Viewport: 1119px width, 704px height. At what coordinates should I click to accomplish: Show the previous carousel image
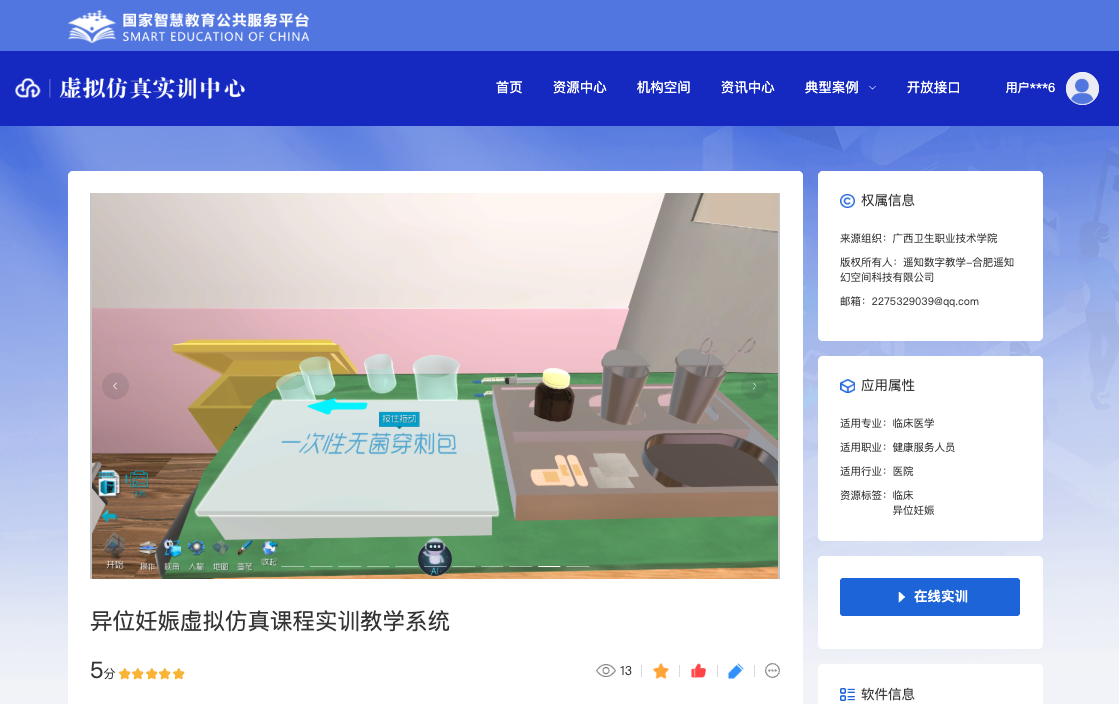tap(115, 386)
